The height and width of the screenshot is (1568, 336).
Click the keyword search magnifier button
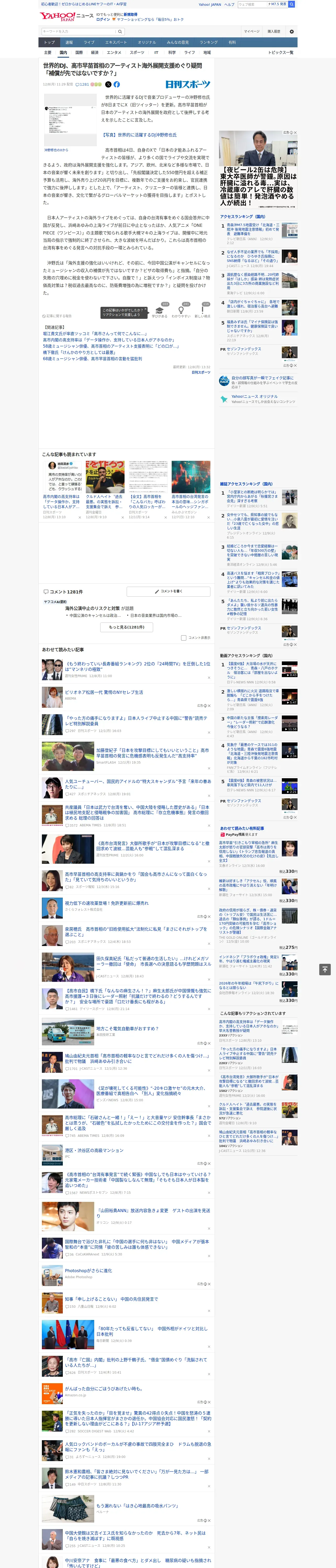click(x=120, y=31)
